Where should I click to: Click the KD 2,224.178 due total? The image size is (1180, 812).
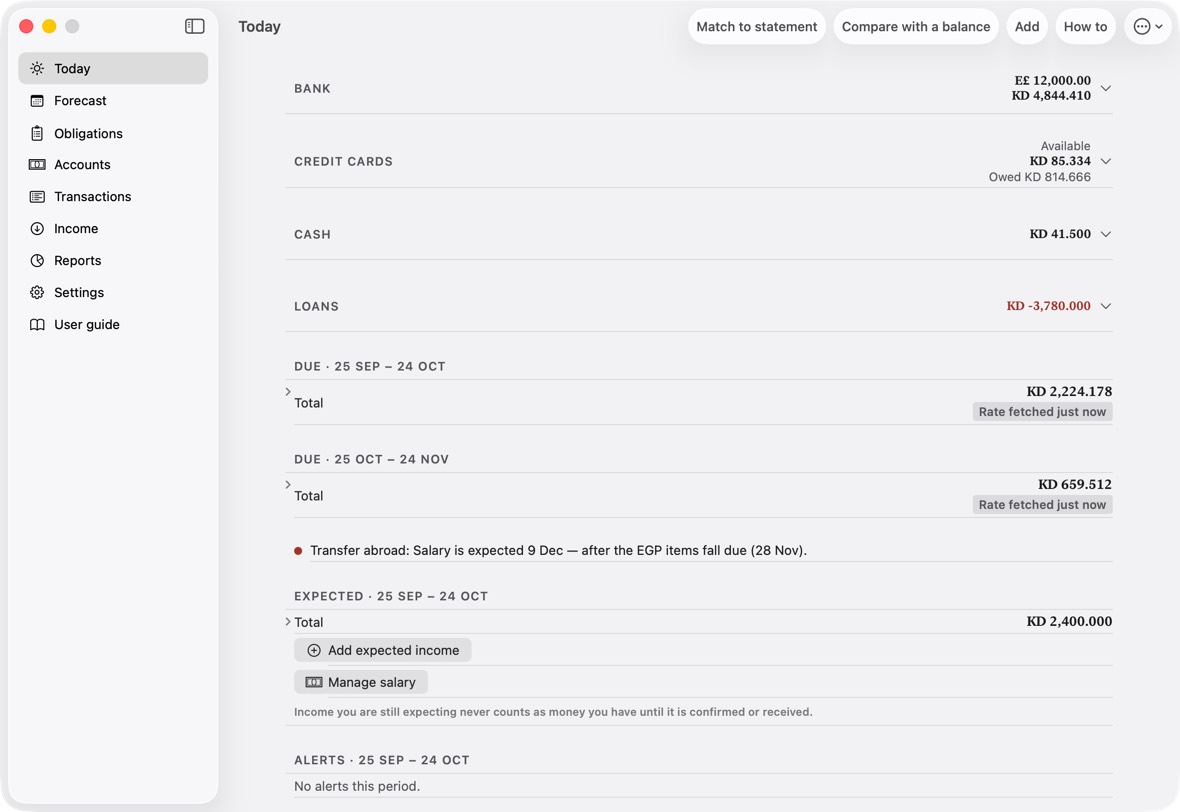pyautogui.click(x=1069, y=391)
